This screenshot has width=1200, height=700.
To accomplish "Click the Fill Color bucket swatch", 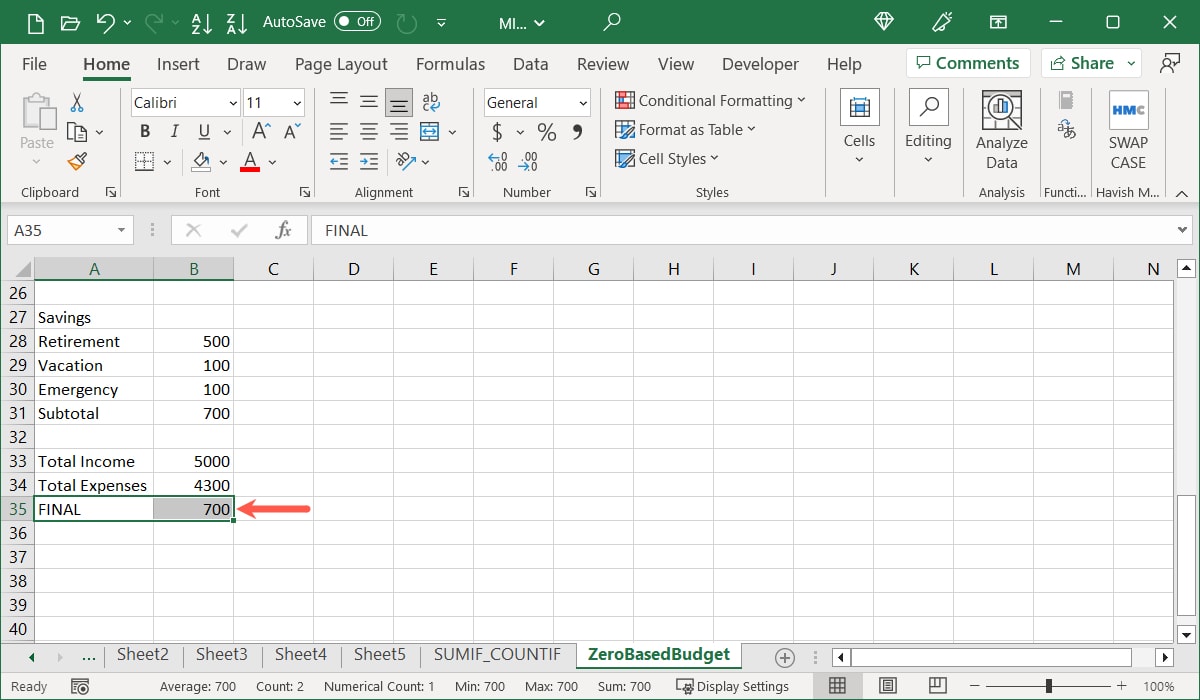I will click(x=201, y=161).
